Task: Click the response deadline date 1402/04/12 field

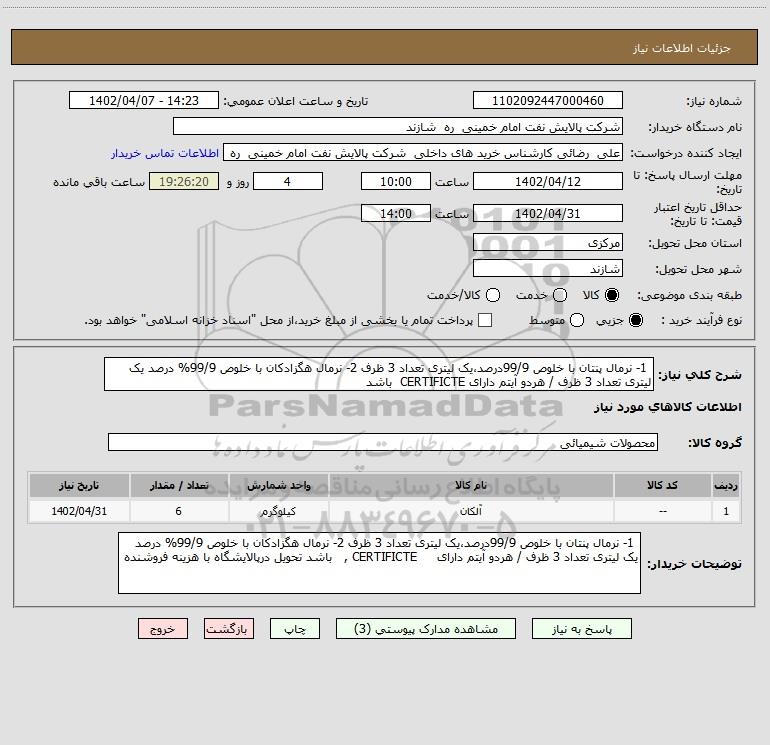Action: point(548,181)
